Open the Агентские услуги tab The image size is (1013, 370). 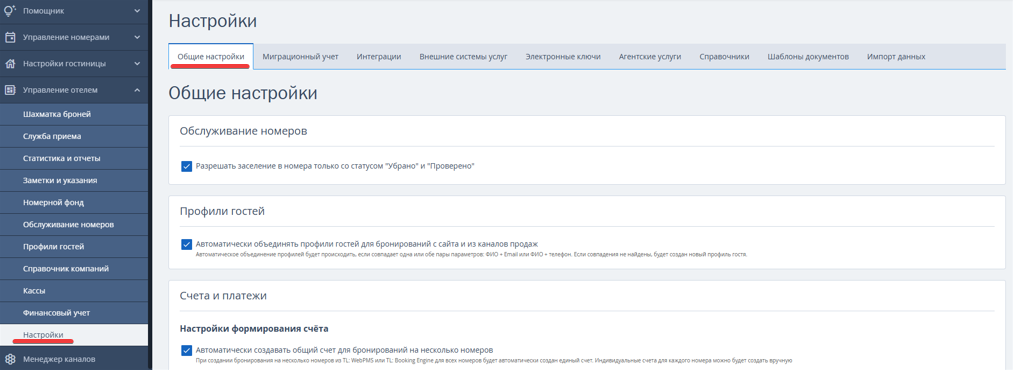coord(650,57)
